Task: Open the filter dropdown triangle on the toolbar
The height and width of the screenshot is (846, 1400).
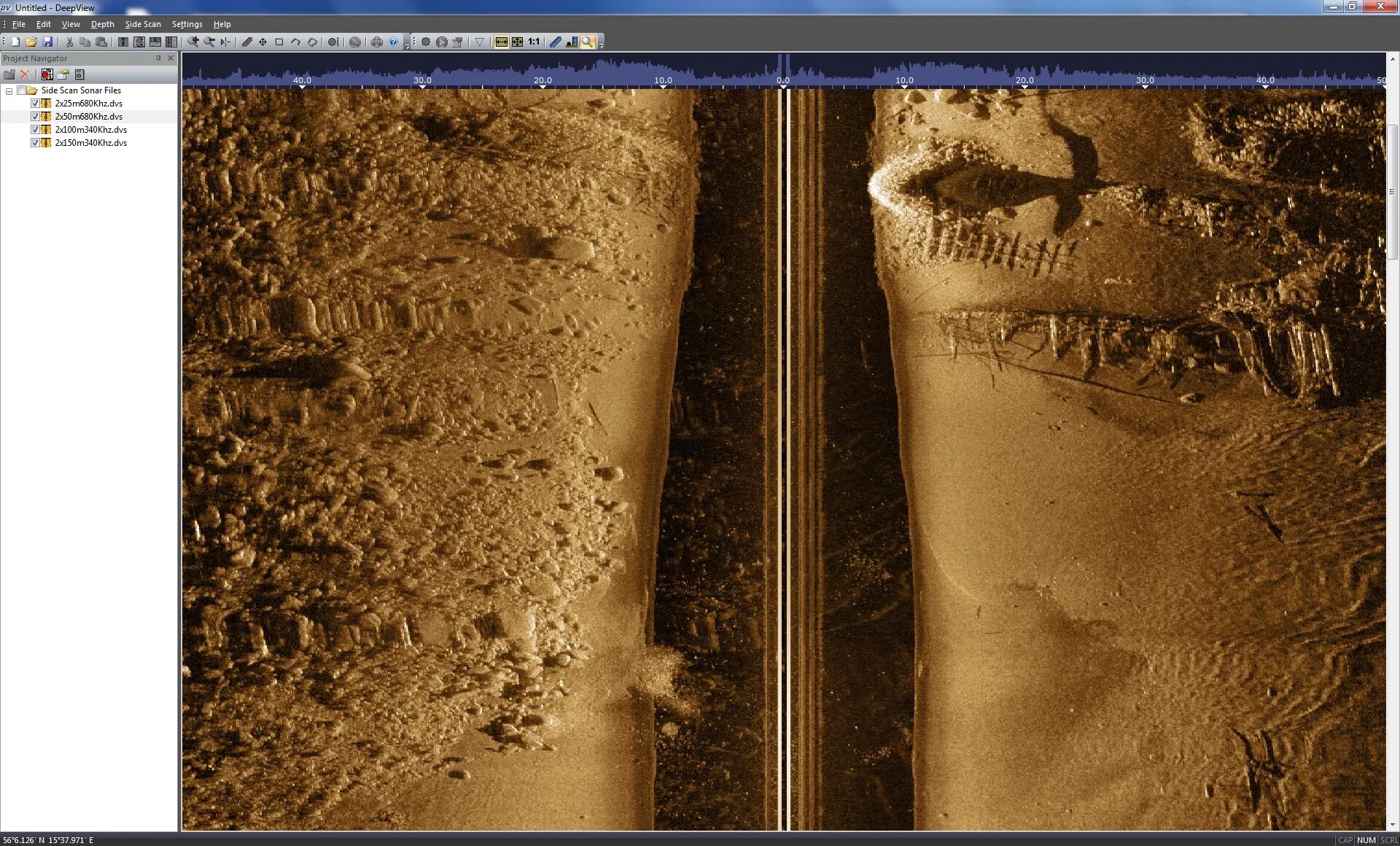Action: (479, 42)
